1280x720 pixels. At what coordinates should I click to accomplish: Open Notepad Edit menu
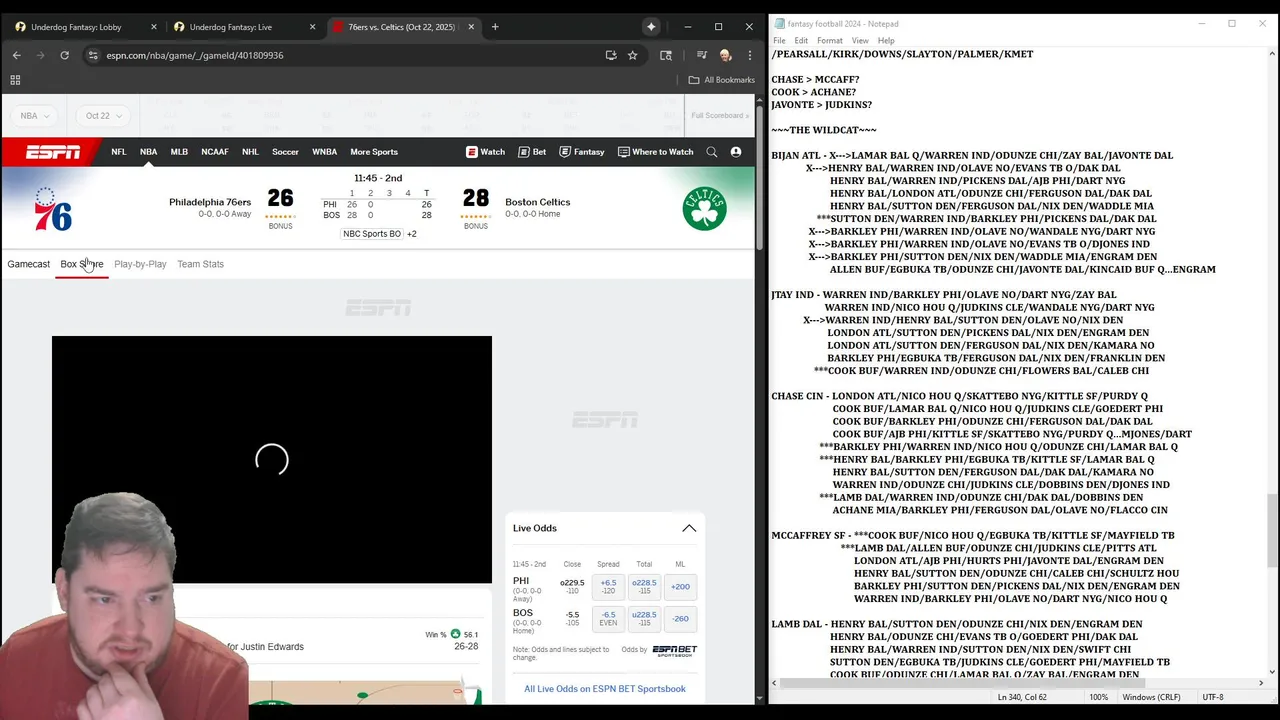point(801,41)
